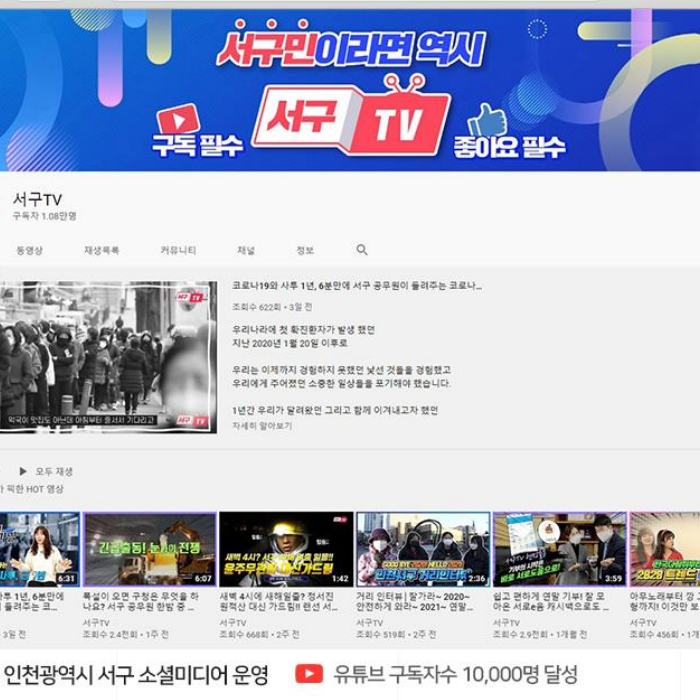The image size is (700, 700).
Task: Click the blue thumbs-up icon above 좋아요 필수
Action: [x=488, y=121]
